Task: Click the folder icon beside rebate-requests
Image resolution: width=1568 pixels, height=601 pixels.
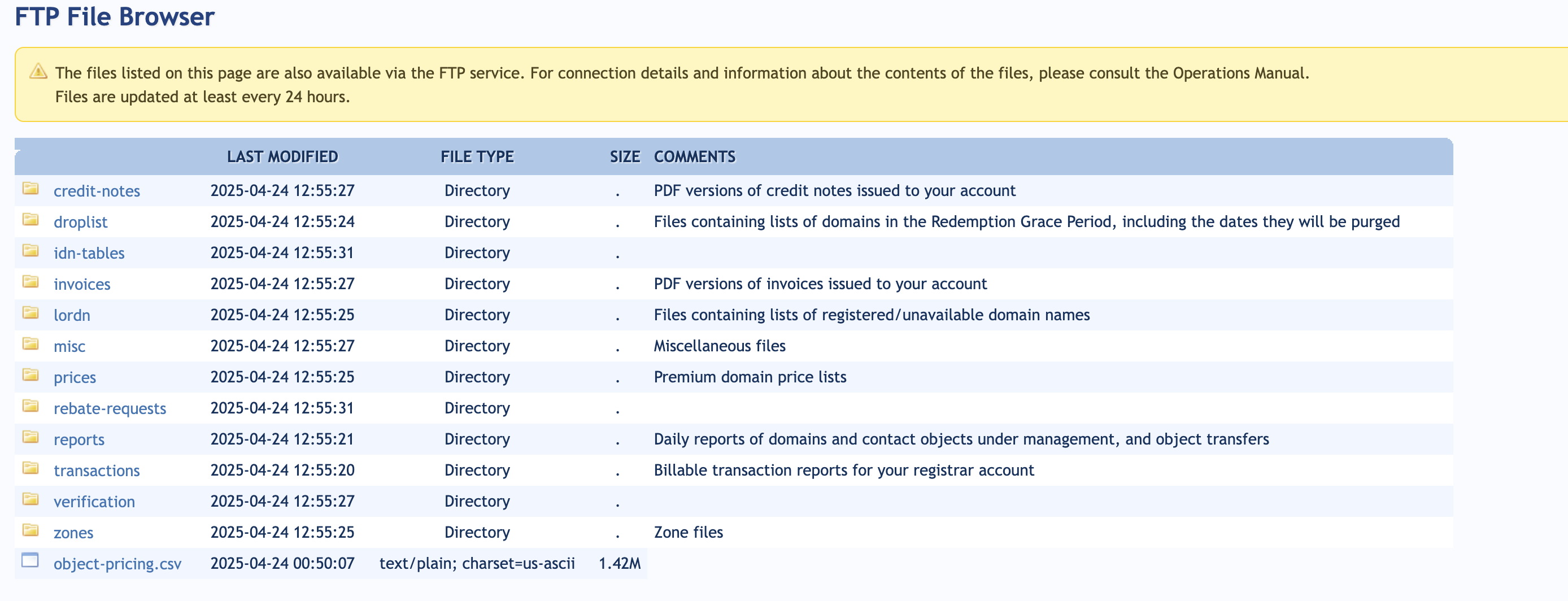Action: pos(31,406)
